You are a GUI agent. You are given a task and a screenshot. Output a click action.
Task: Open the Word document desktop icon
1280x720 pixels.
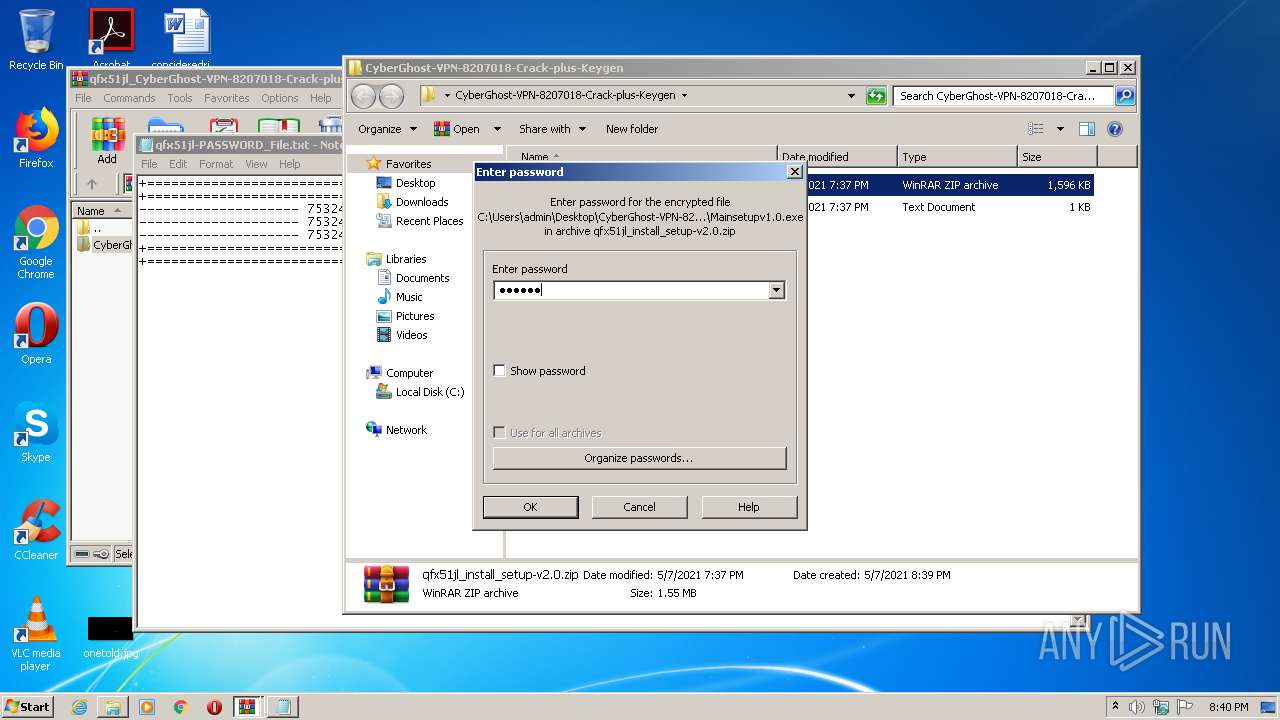[186, 38]
